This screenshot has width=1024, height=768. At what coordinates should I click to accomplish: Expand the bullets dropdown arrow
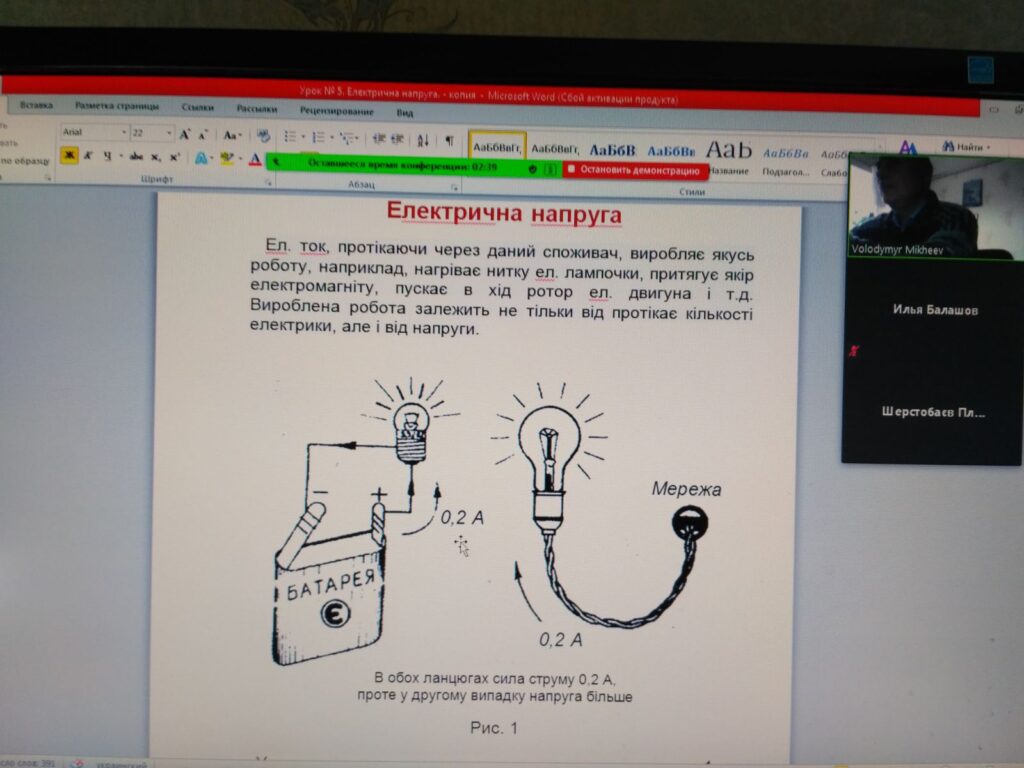click(303, 137)
